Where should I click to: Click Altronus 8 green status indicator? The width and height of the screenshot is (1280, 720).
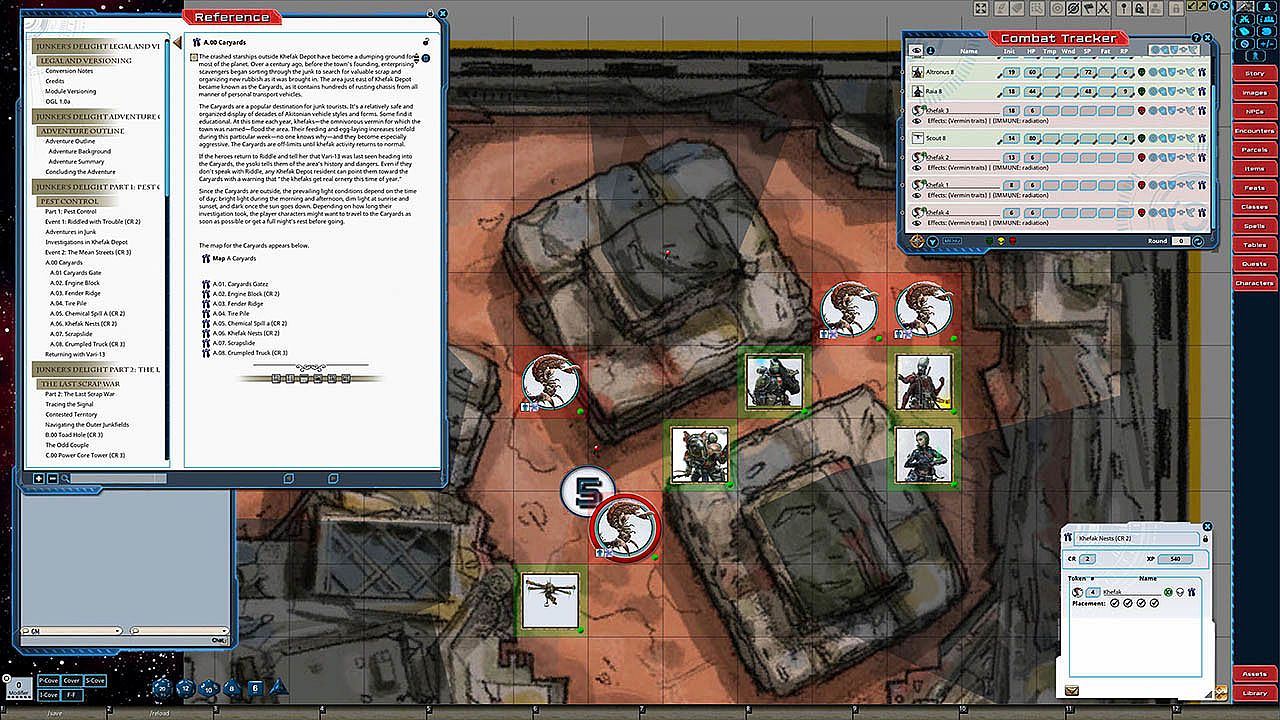coord(1142,72)
